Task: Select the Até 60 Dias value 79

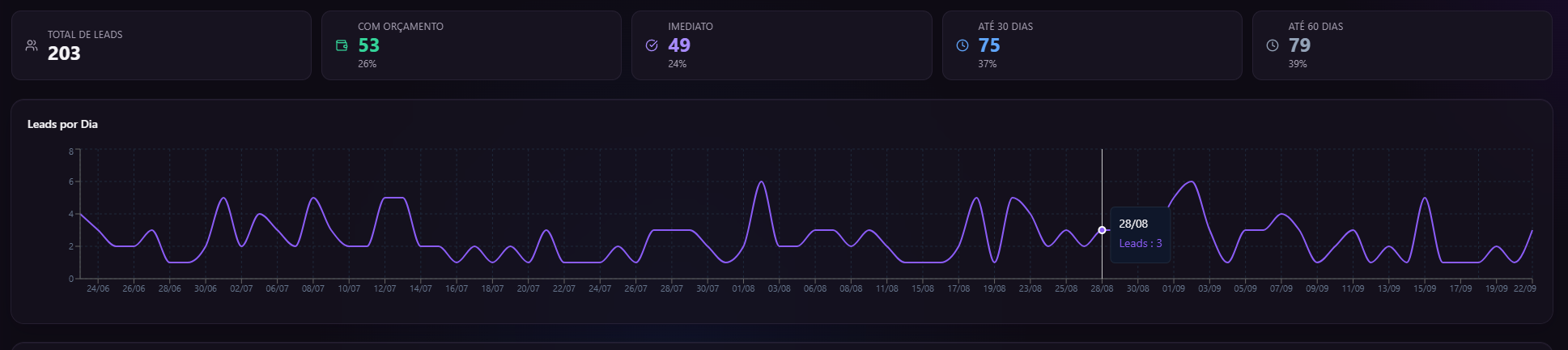Action: pos(1299,45)
